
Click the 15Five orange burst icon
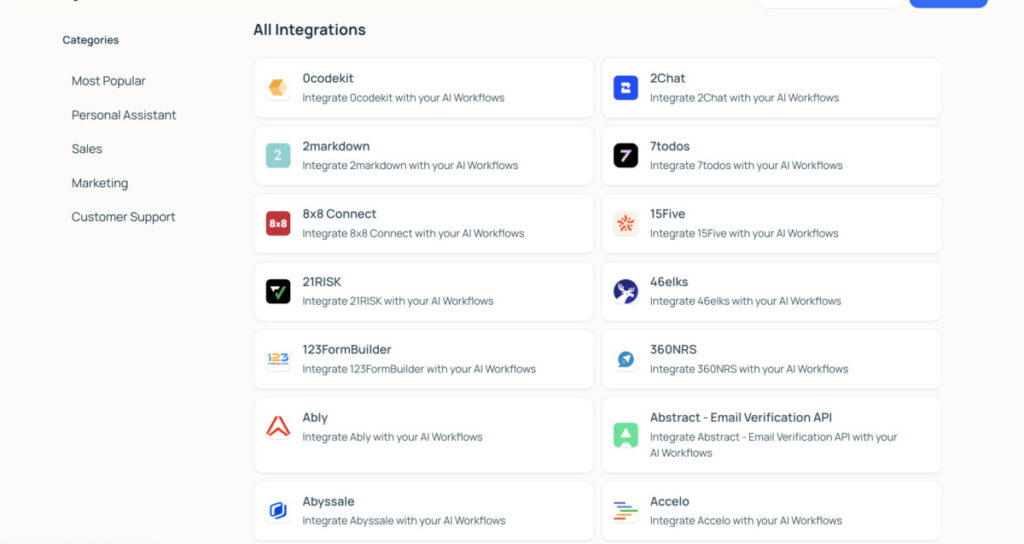[626, 223]
